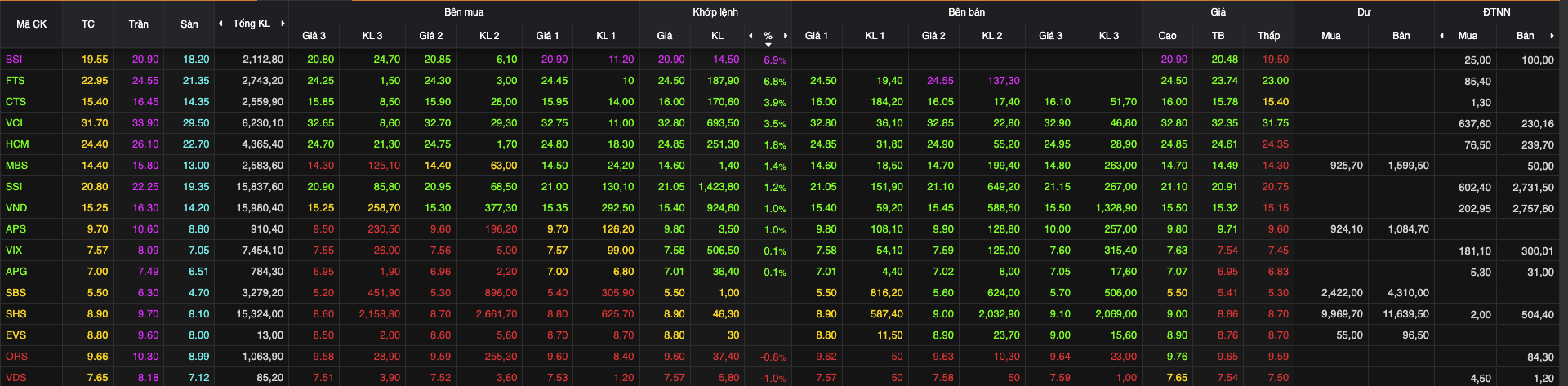
Task: Click FTS sell volume 137,30
Action: click(x=1004, y=81)
